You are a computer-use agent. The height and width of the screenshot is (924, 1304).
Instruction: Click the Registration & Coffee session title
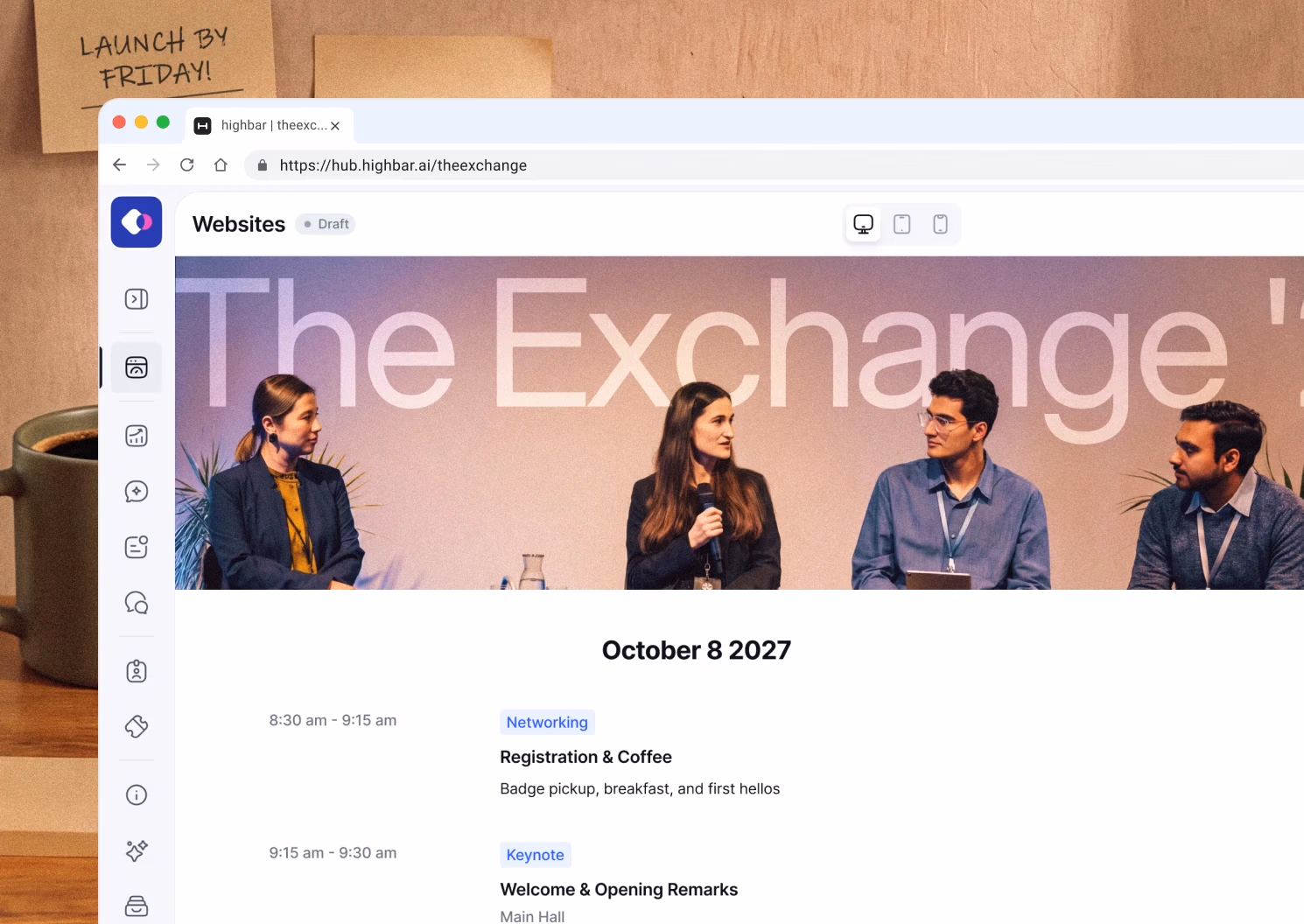coord(586,757)
